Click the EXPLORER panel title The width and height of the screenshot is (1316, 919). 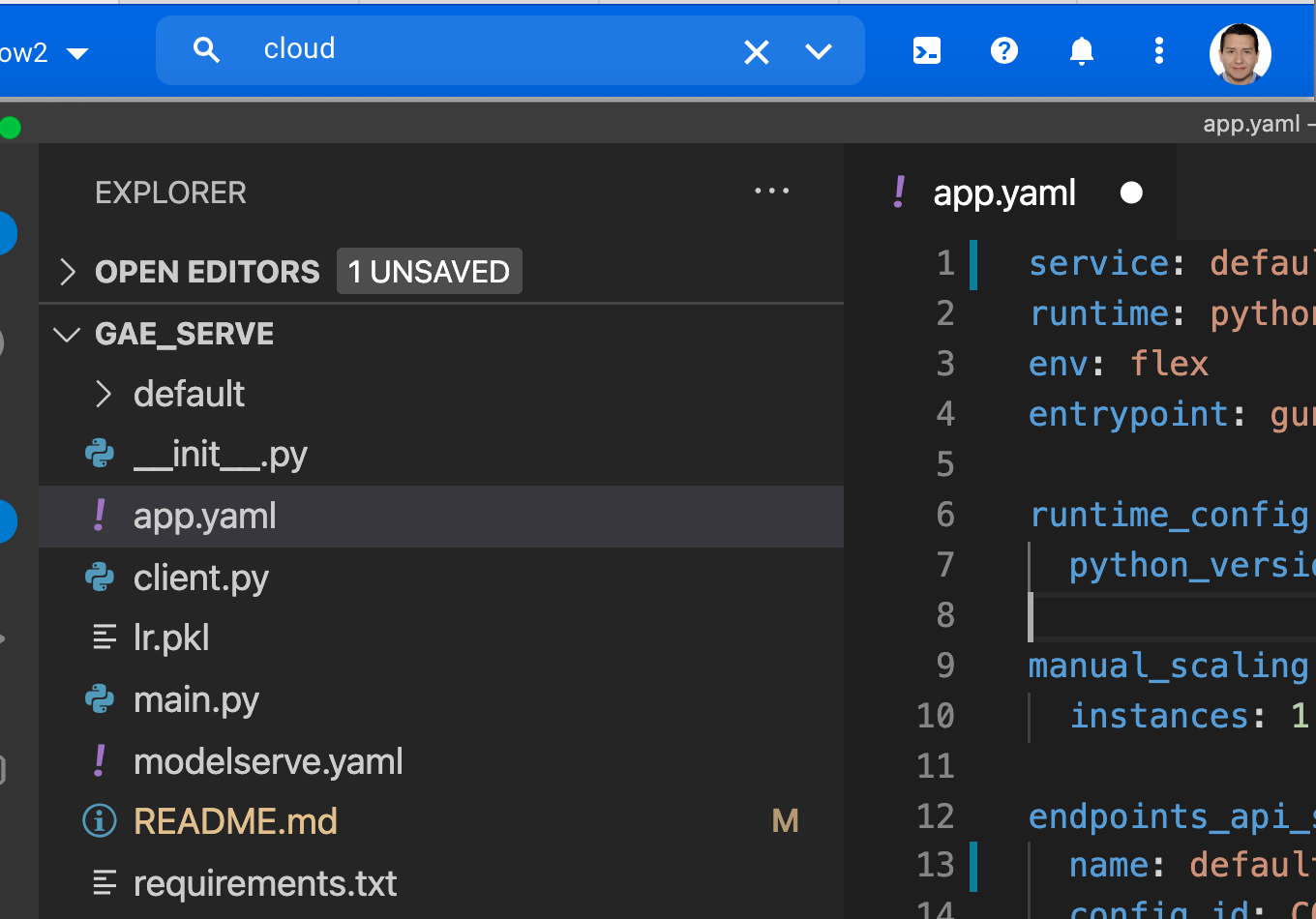coord(170,193)
